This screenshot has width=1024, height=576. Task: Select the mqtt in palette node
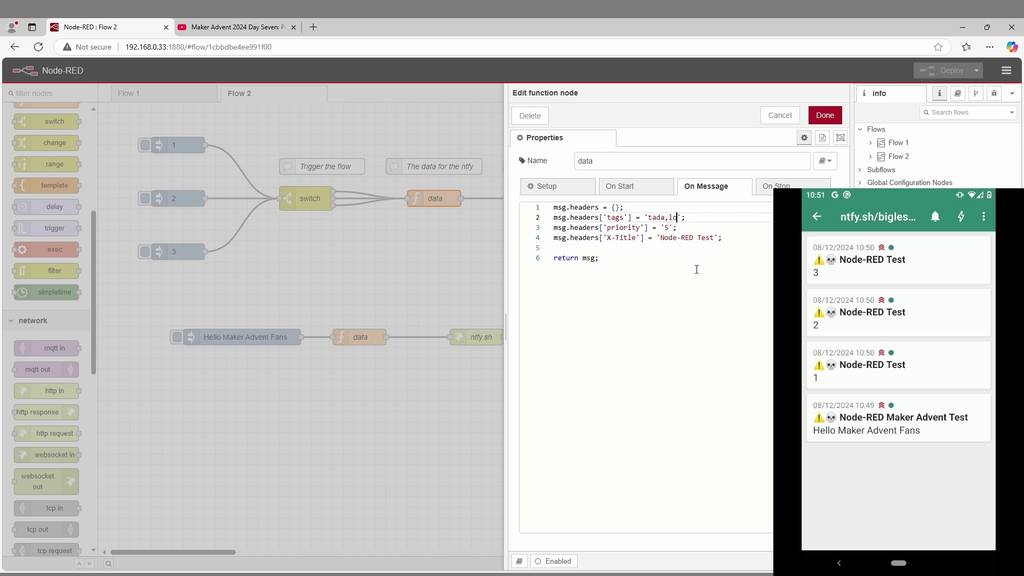point(46,348)
